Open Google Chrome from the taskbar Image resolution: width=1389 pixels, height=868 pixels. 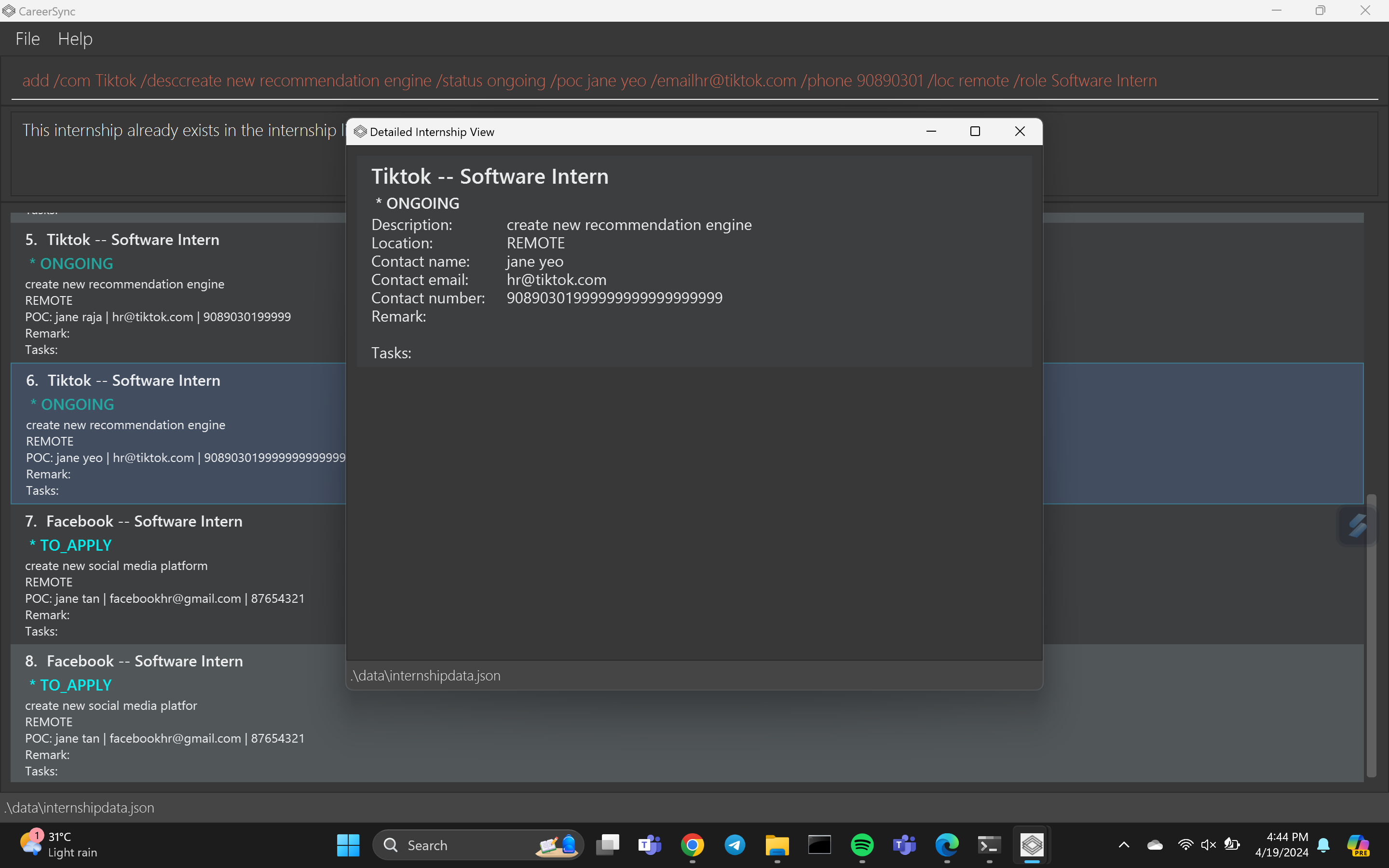[692, 845]
